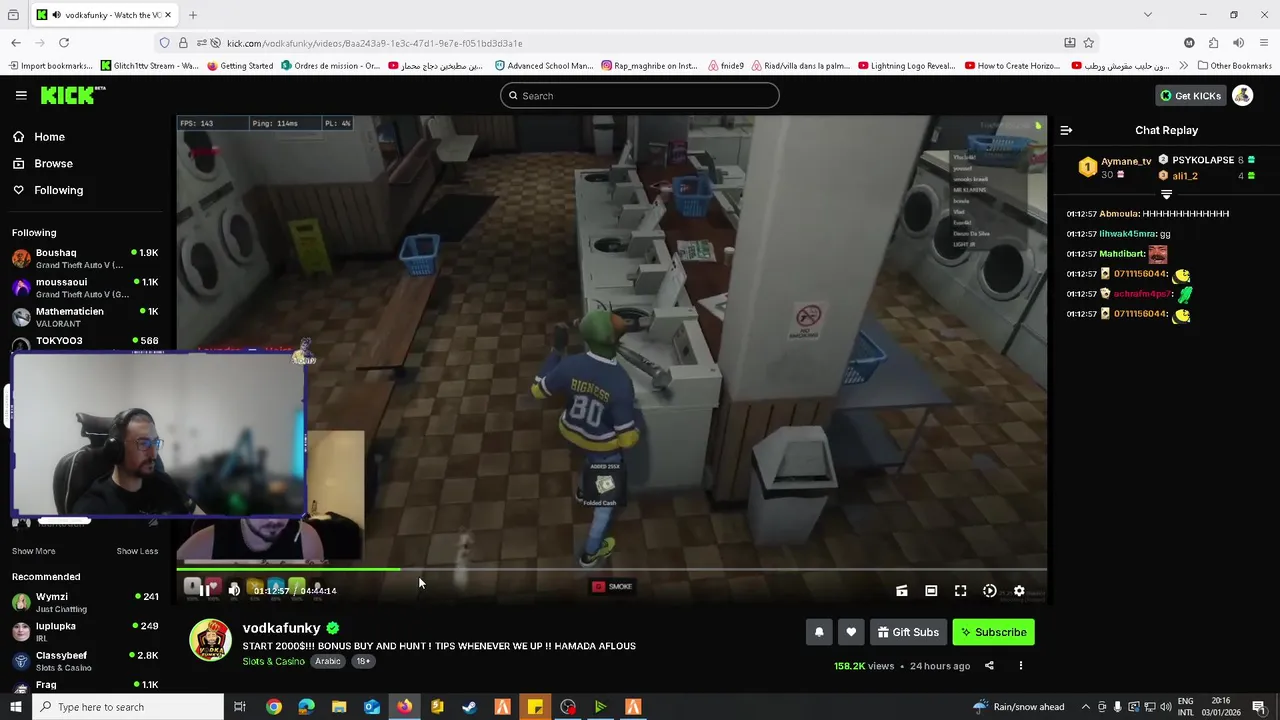The width and height of the screenshot is (1280, 720).
Task: Open a new browser tab
Action: (x=193, y=15)
